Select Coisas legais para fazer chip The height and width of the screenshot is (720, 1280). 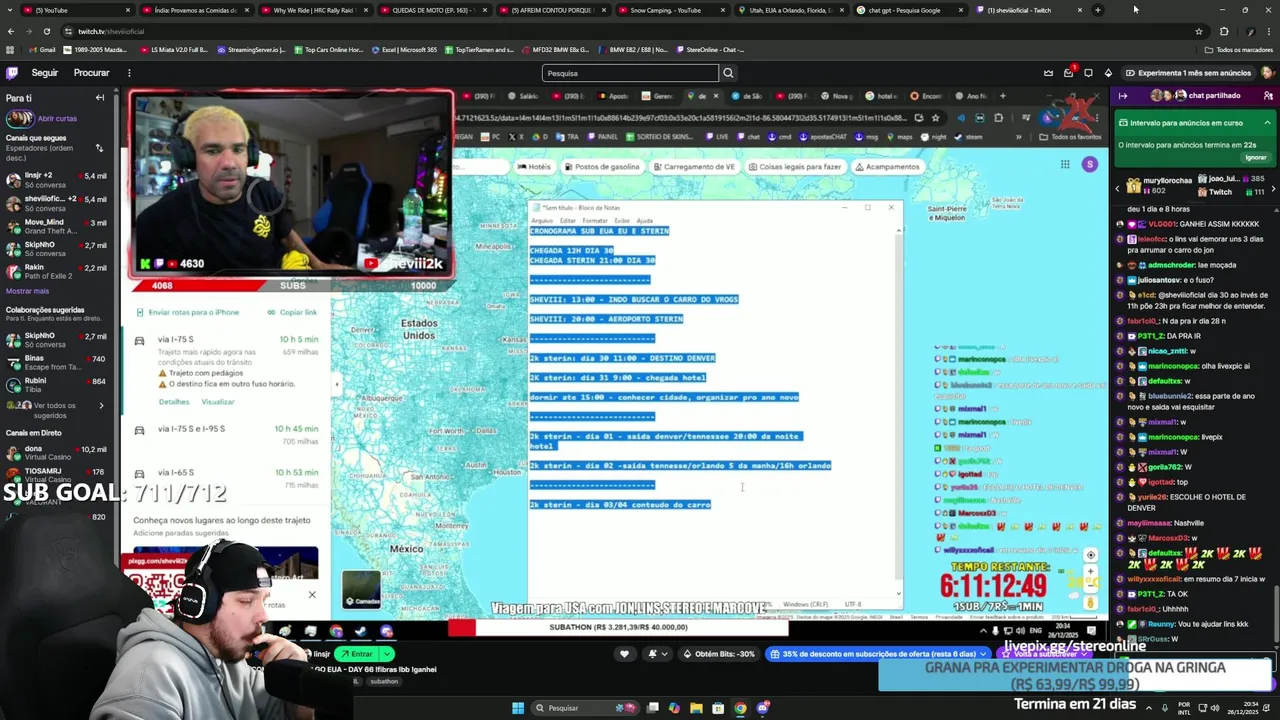pyautogui.click(x=794, y=167)
